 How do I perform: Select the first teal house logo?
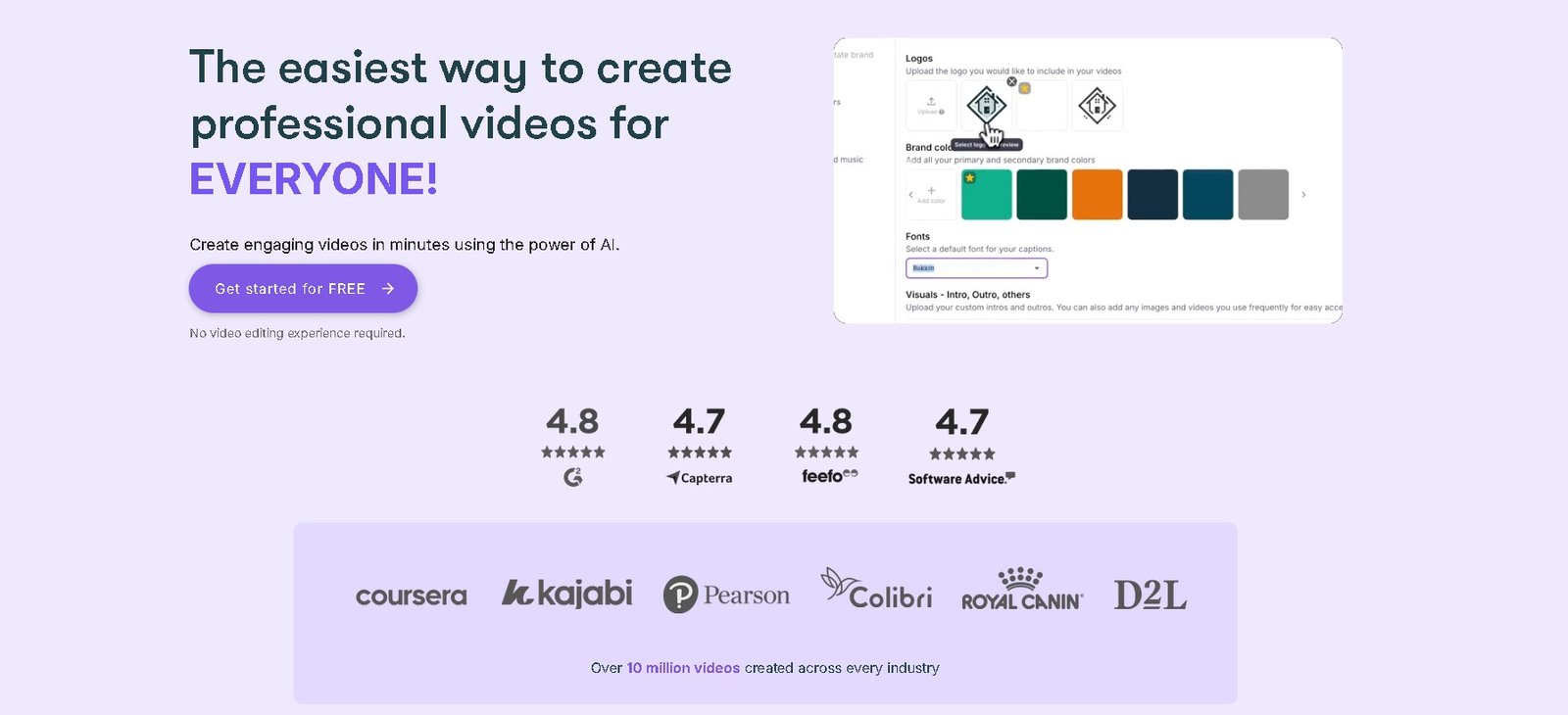pos(986,105)
